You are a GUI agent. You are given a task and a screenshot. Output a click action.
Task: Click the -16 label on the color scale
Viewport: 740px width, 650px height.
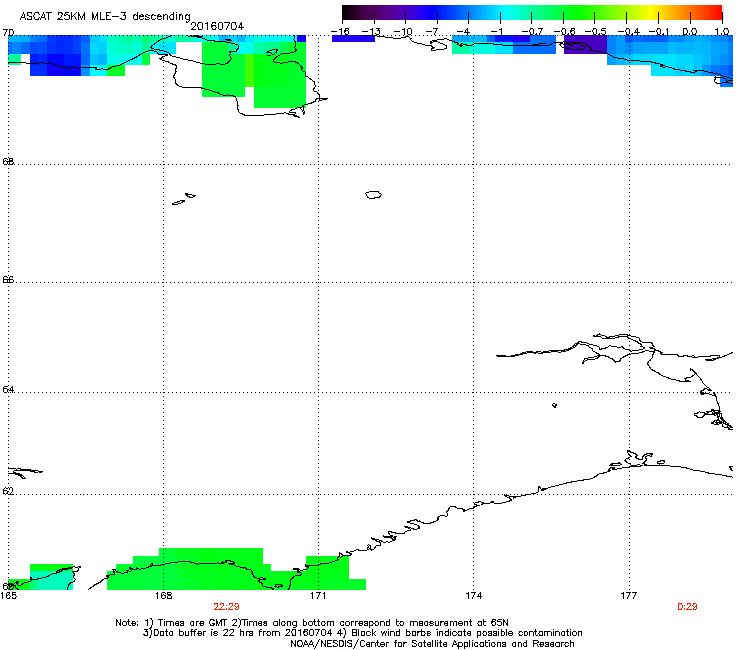click(x=340, y=32)
